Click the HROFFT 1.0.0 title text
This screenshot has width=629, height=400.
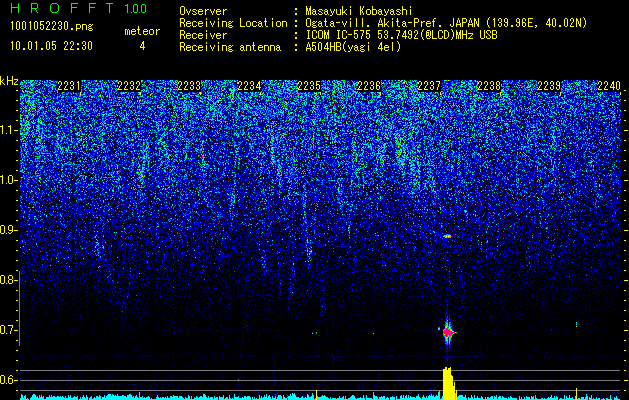(79, 8)
